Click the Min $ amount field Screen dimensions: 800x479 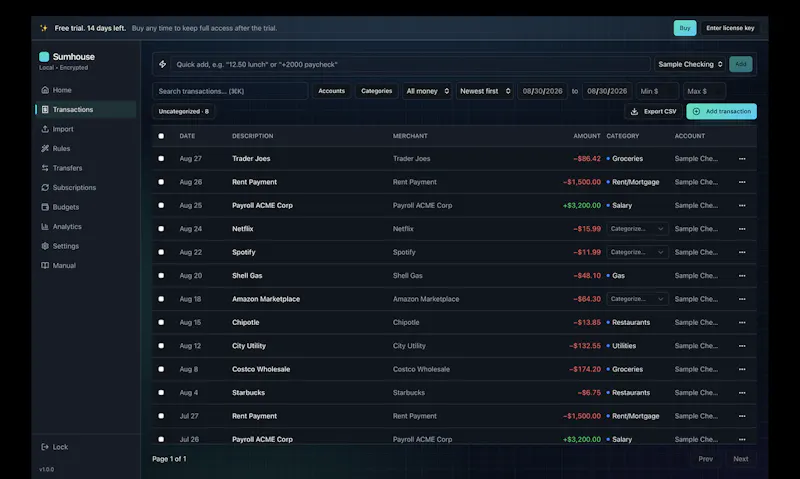point(658,91)
